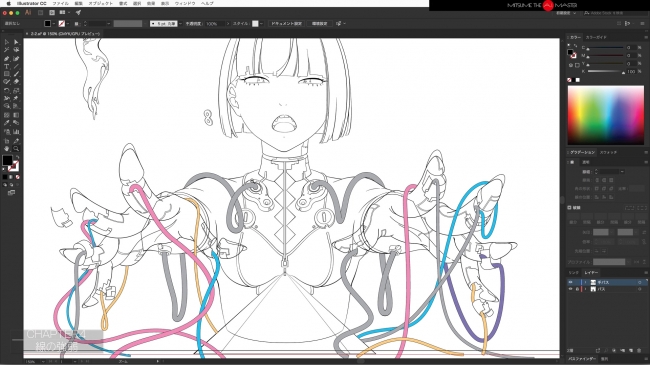Open fill color dropdown in control bar

tap(53, 24)
